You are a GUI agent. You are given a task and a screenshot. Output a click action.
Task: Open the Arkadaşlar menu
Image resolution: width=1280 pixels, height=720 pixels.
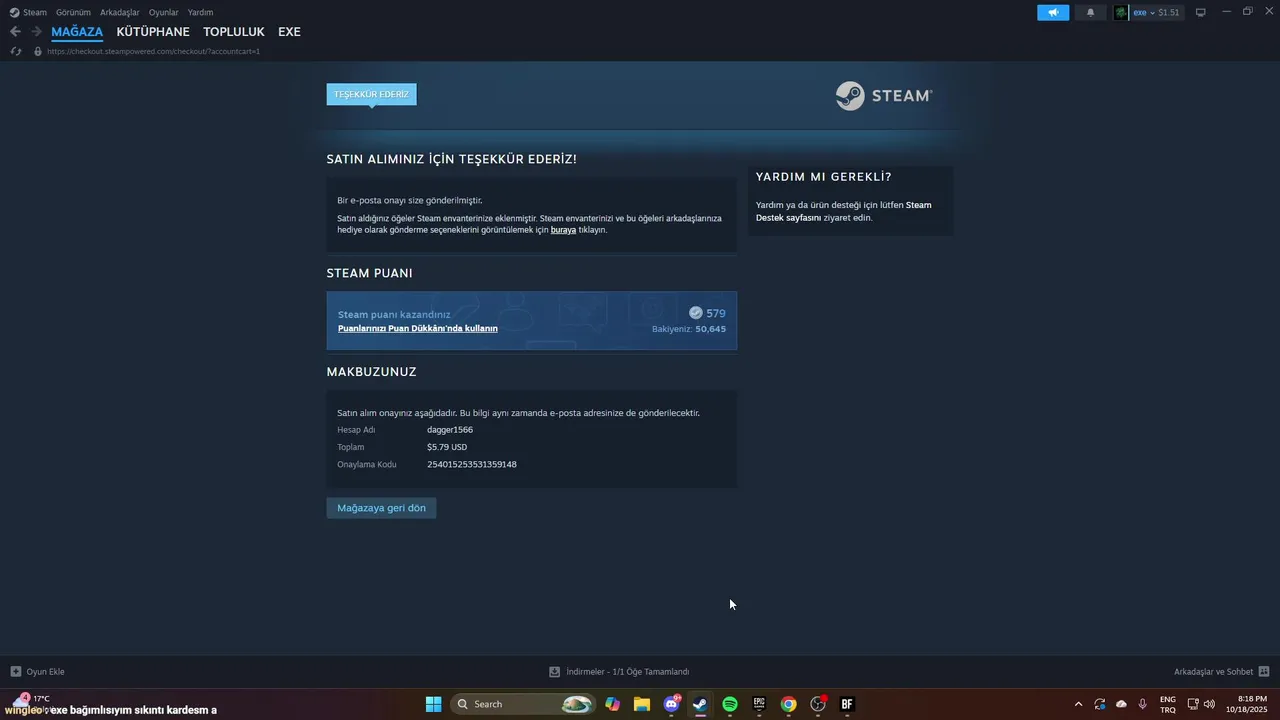point(120,13)
